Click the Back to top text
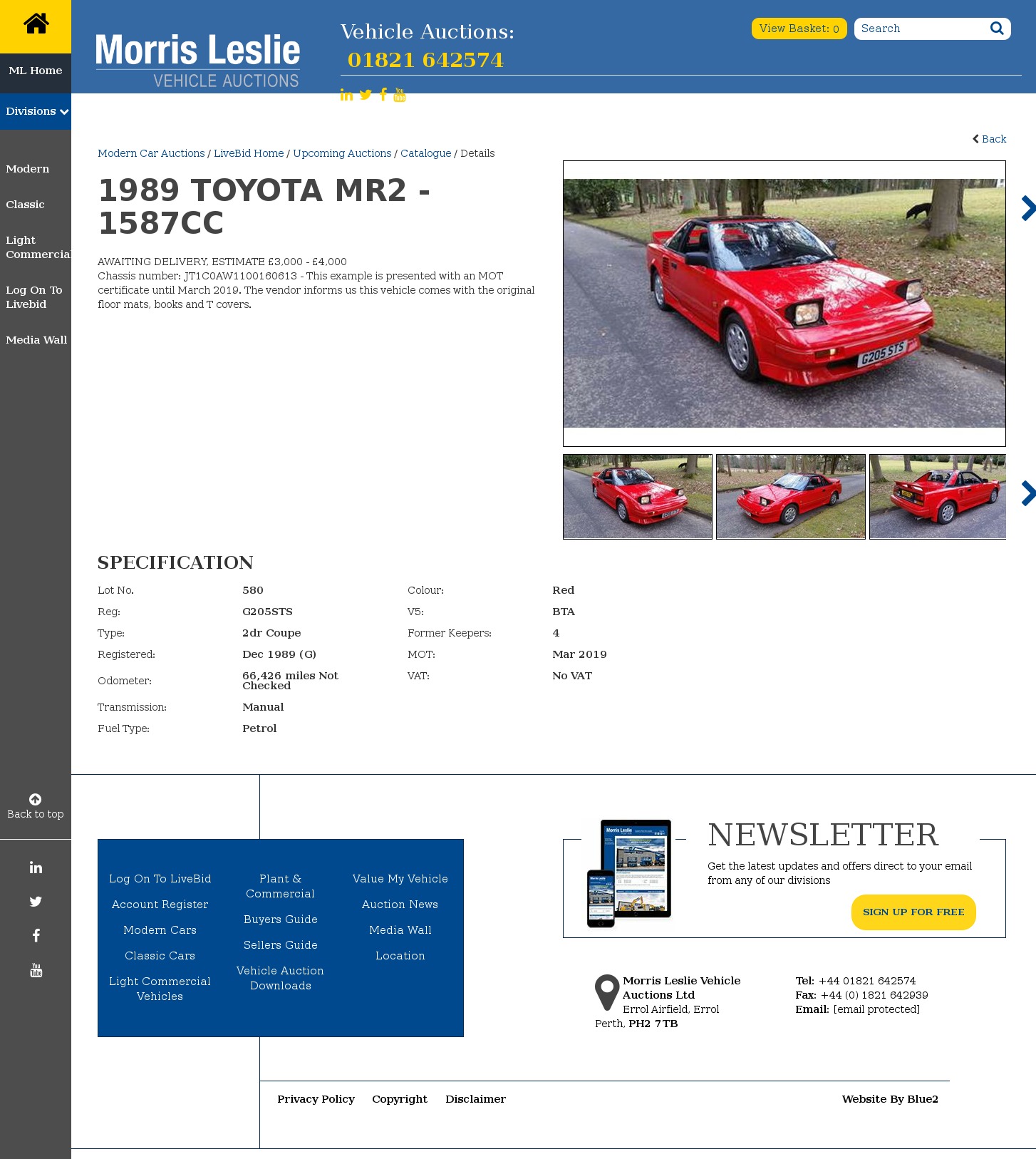 [36, 814]
